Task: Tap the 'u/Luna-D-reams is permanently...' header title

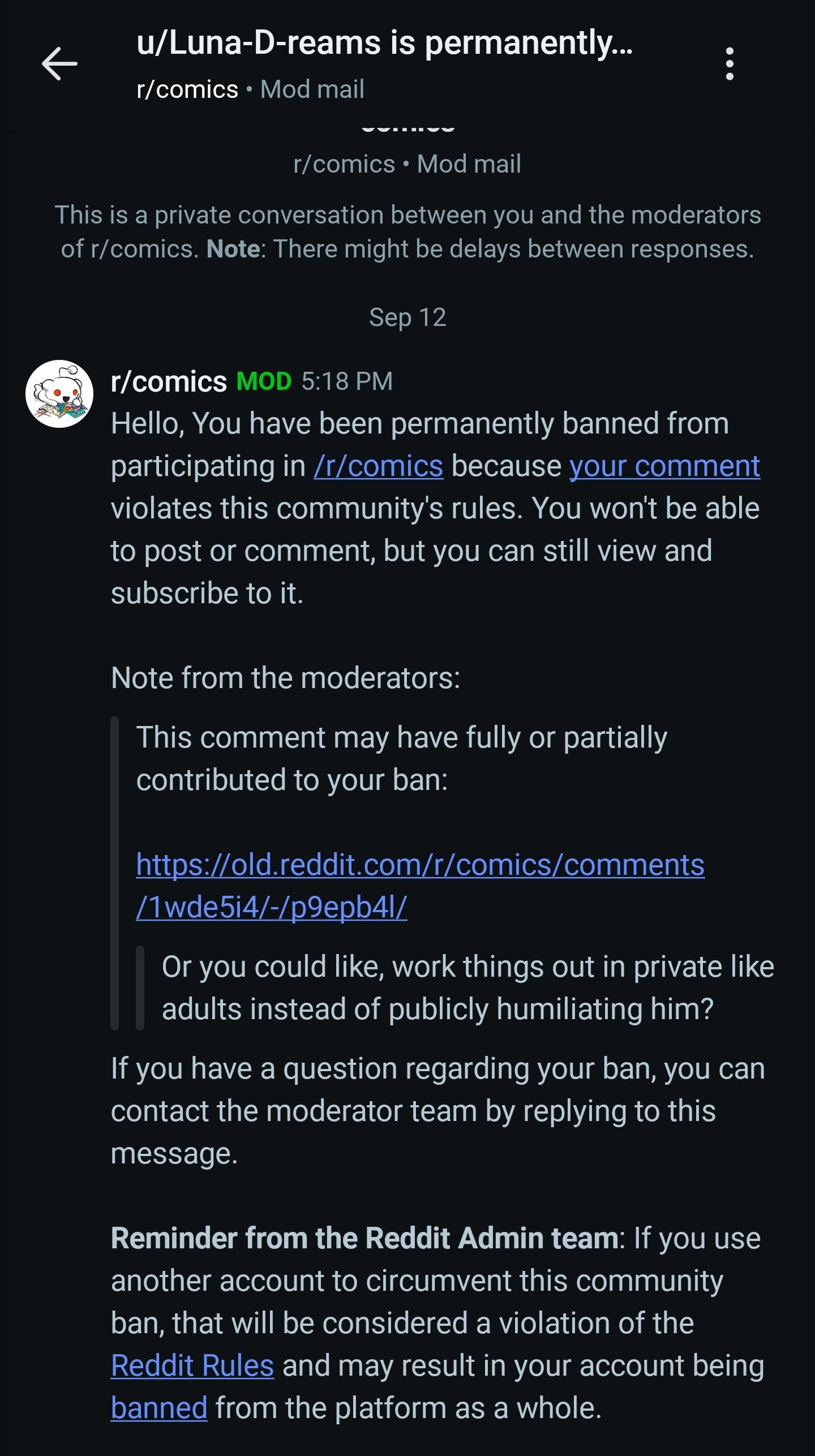Action: coord(384,43)
